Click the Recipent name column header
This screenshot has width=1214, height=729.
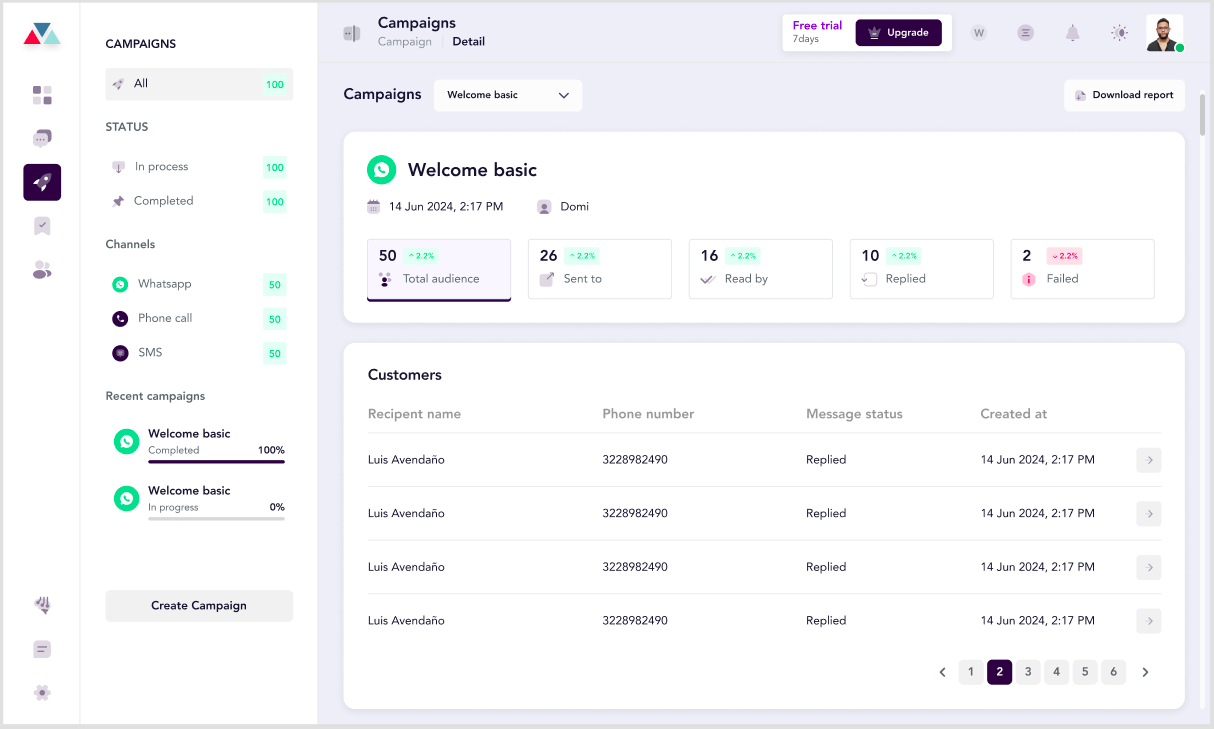(x=414, y=414)
